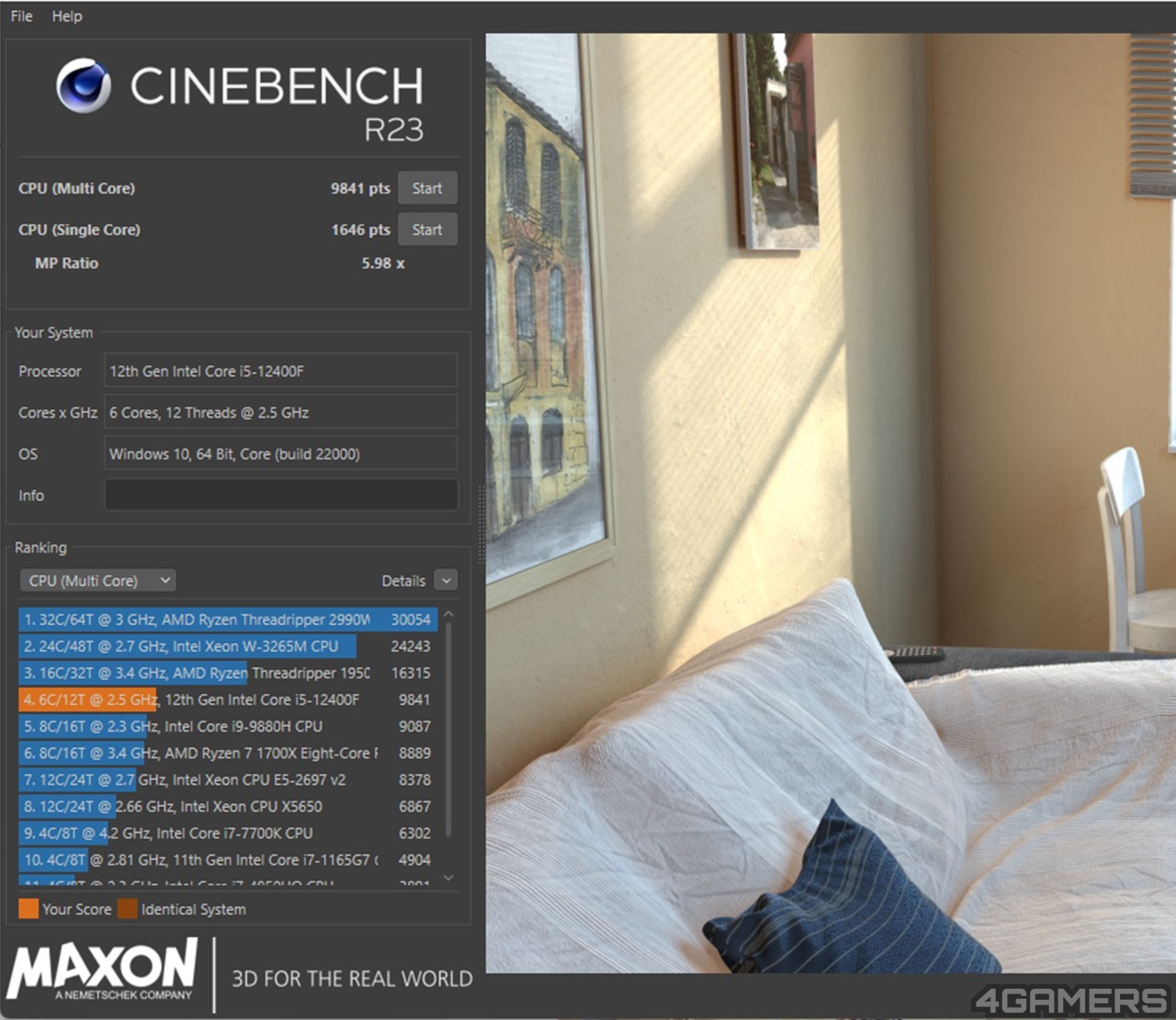1176x1020 pixels.
Task: Click into the Info input field
Action: coord(281,495)
